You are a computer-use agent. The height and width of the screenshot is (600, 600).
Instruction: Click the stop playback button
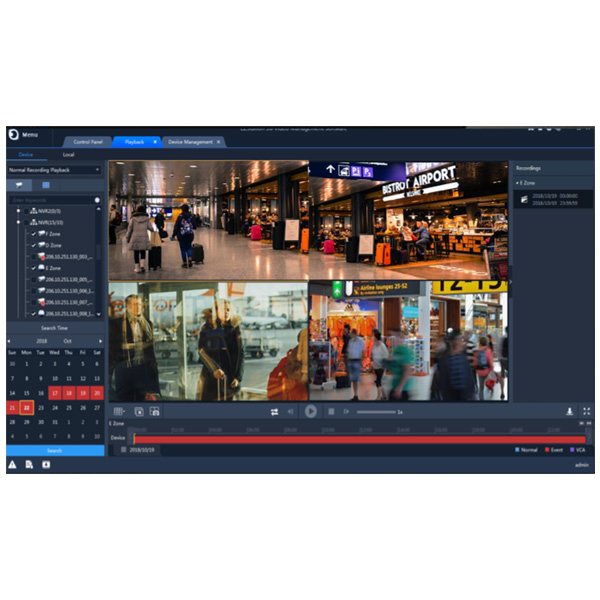pos(331,411)
